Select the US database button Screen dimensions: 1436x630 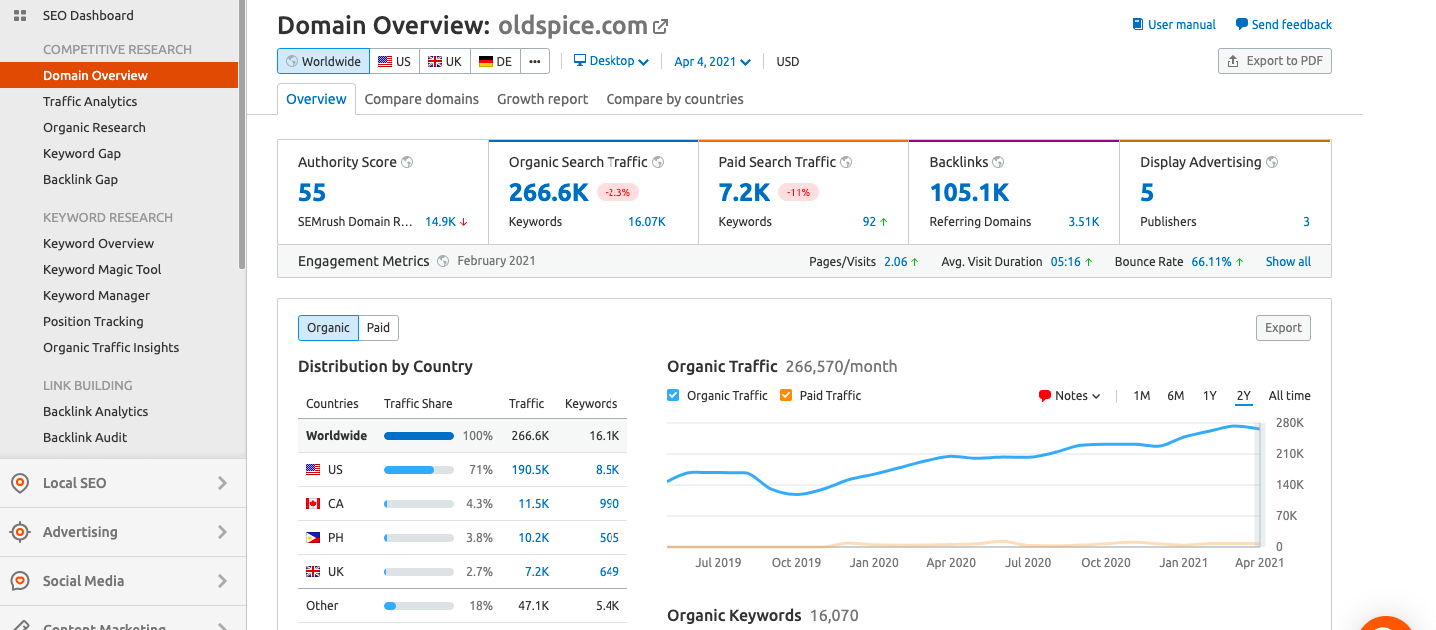394,62
